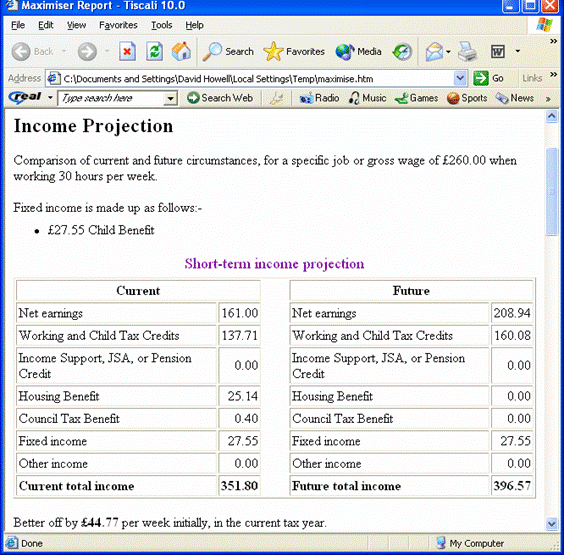This screenshot has width=565, height=556.
Task: Open the View menu
Action: [x=76, y=25]
